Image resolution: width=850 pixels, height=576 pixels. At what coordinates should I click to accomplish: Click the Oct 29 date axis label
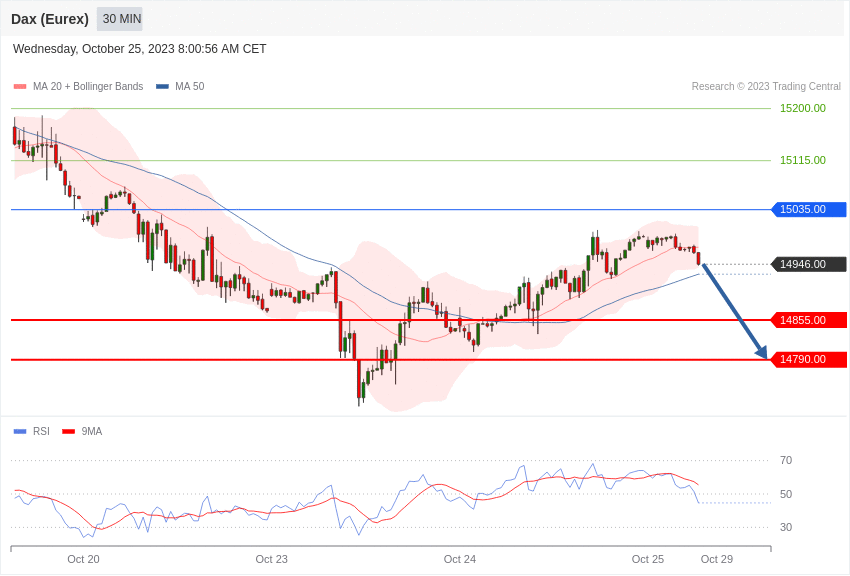point(717,559)
